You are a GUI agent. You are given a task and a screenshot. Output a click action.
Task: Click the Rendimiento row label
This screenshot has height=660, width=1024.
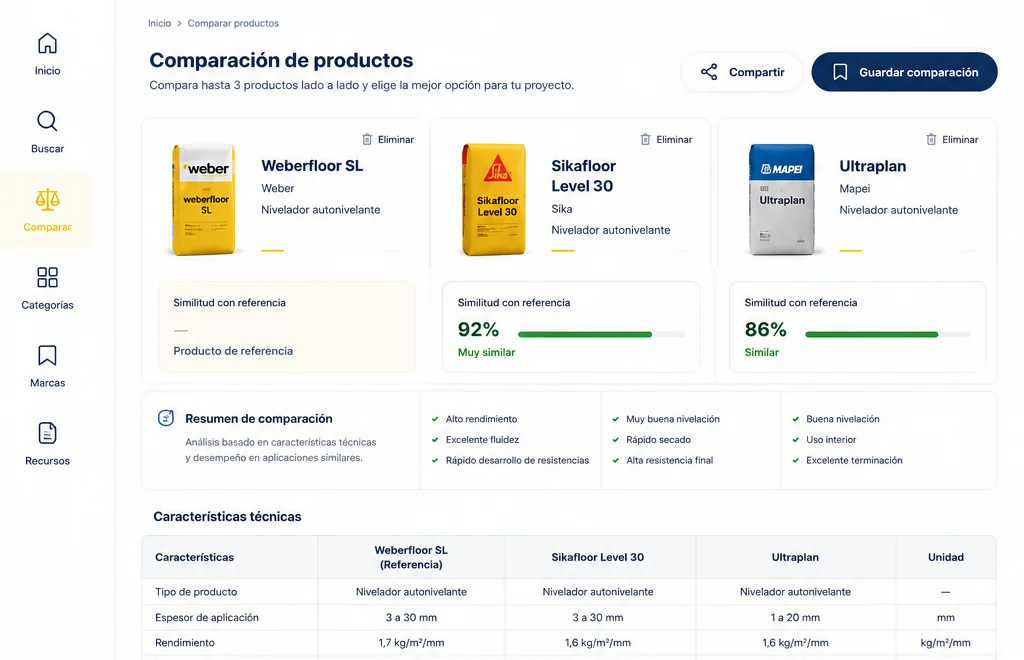click(x=185, y=642)
